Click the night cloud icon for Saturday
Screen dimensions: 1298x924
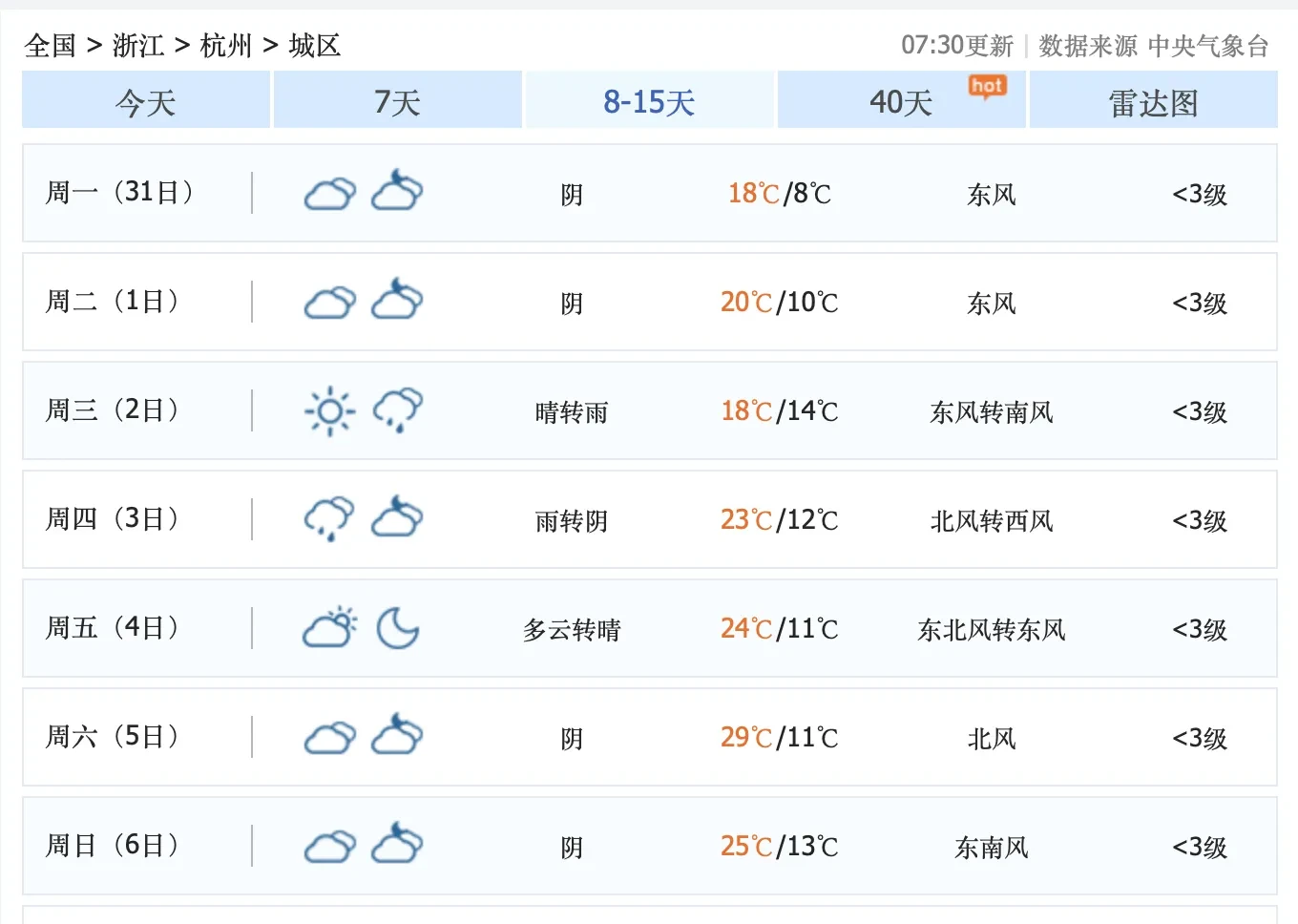398,737
